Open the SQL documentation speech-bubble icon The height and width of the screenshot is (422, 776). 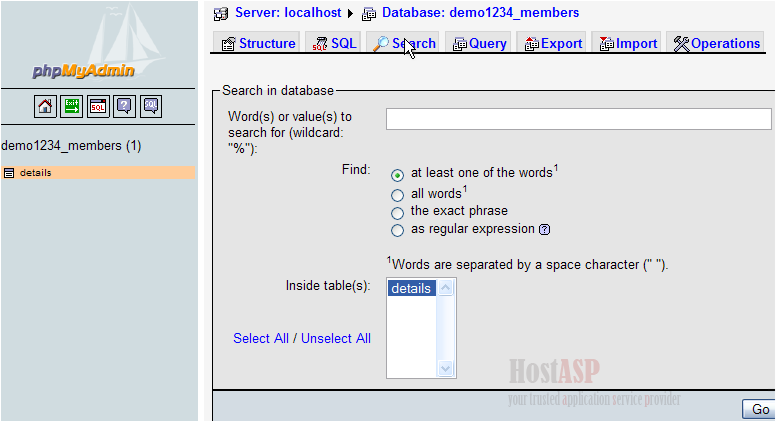(150, 106)
